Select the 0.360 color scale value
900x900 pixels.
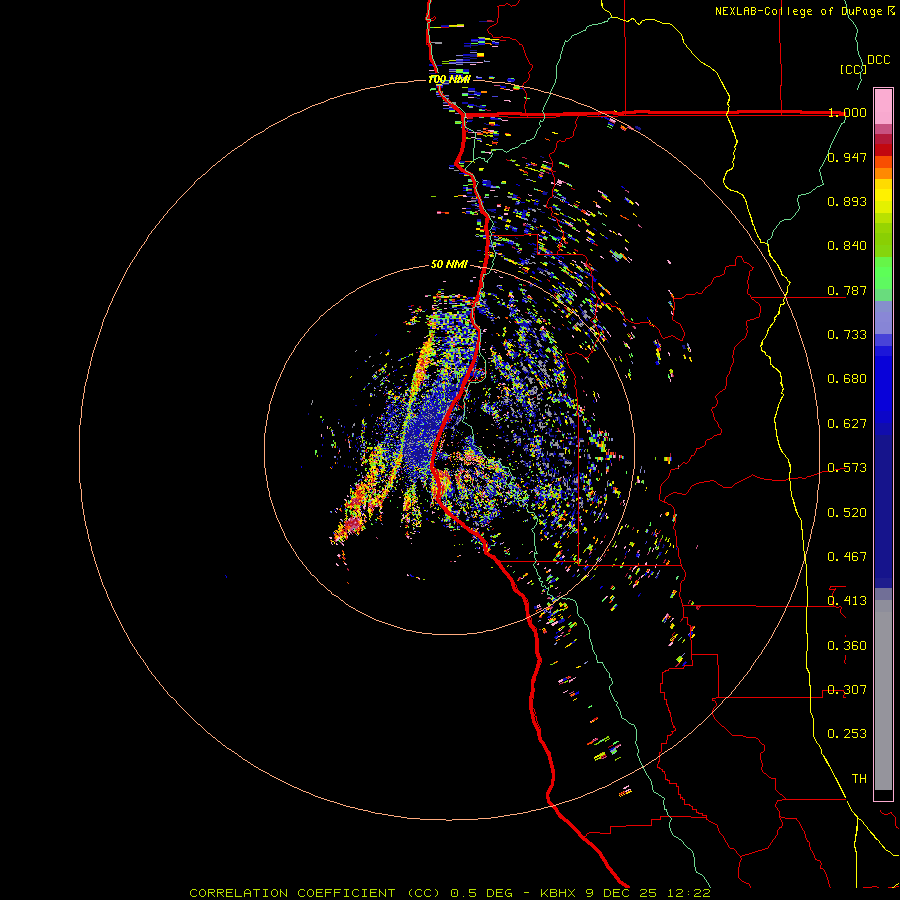click(847, 646)
